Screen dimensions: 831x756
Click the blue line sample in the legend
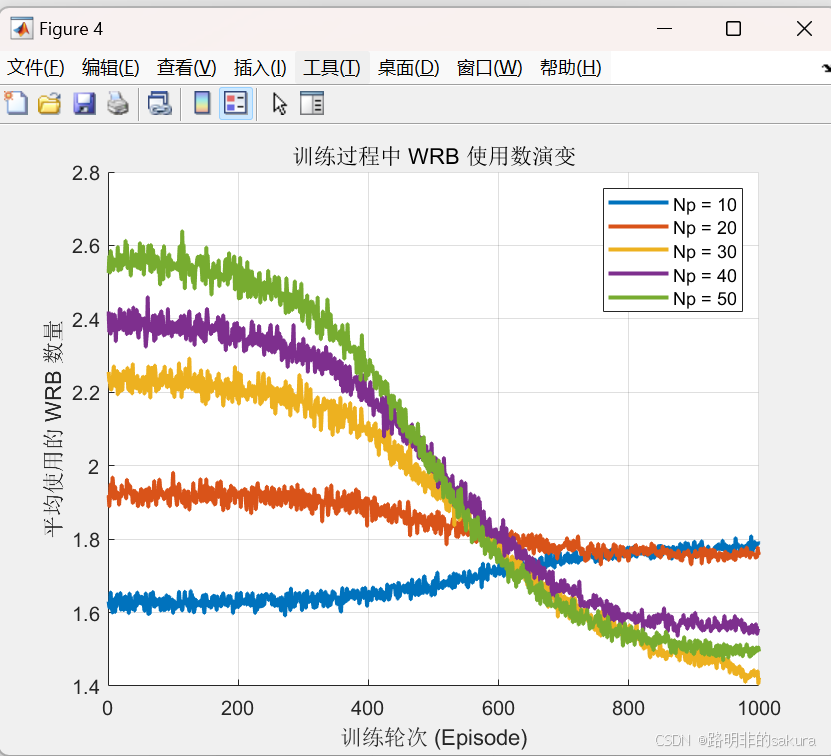click(638, 203)
